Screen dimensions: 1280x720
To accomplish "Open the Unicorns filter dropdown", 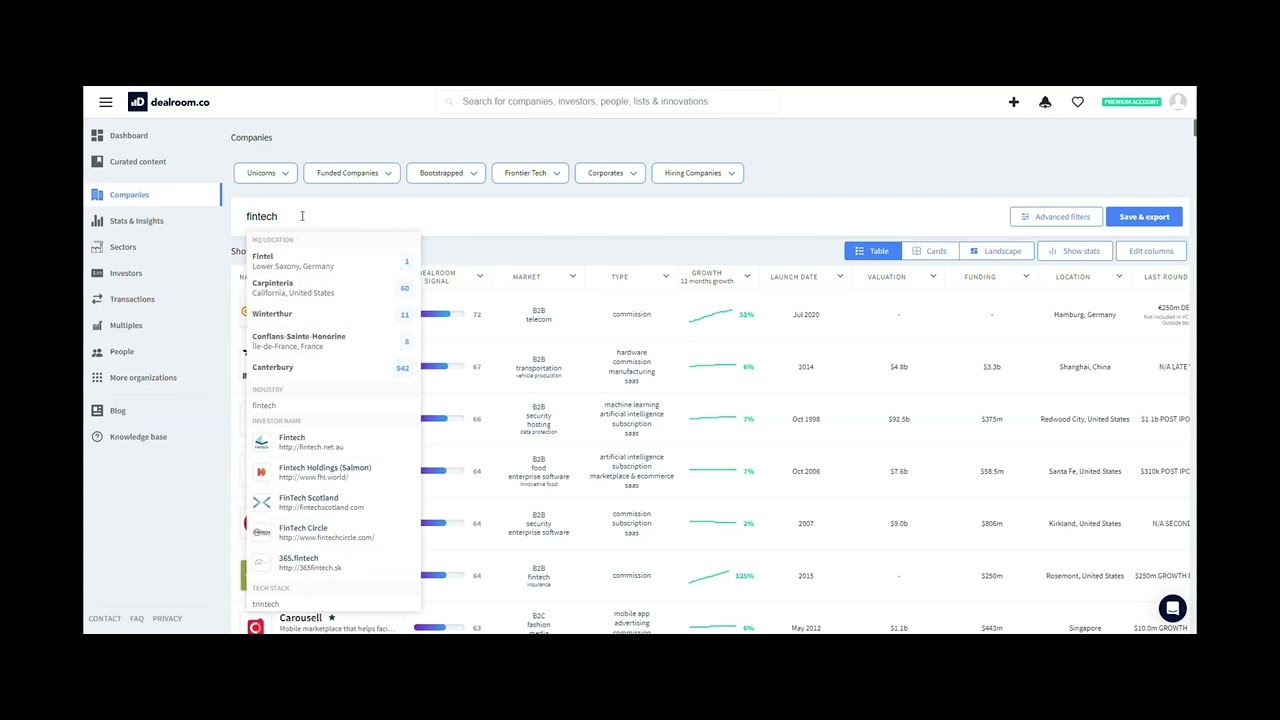I will pyautogui.click(x=266, y=173).
